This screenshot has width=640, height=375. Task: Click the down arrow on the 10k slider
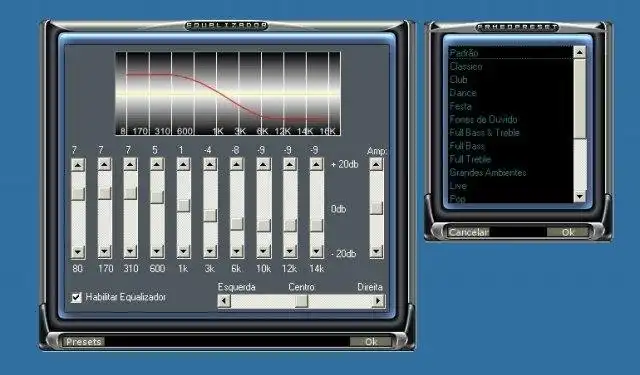pos(264,251)
